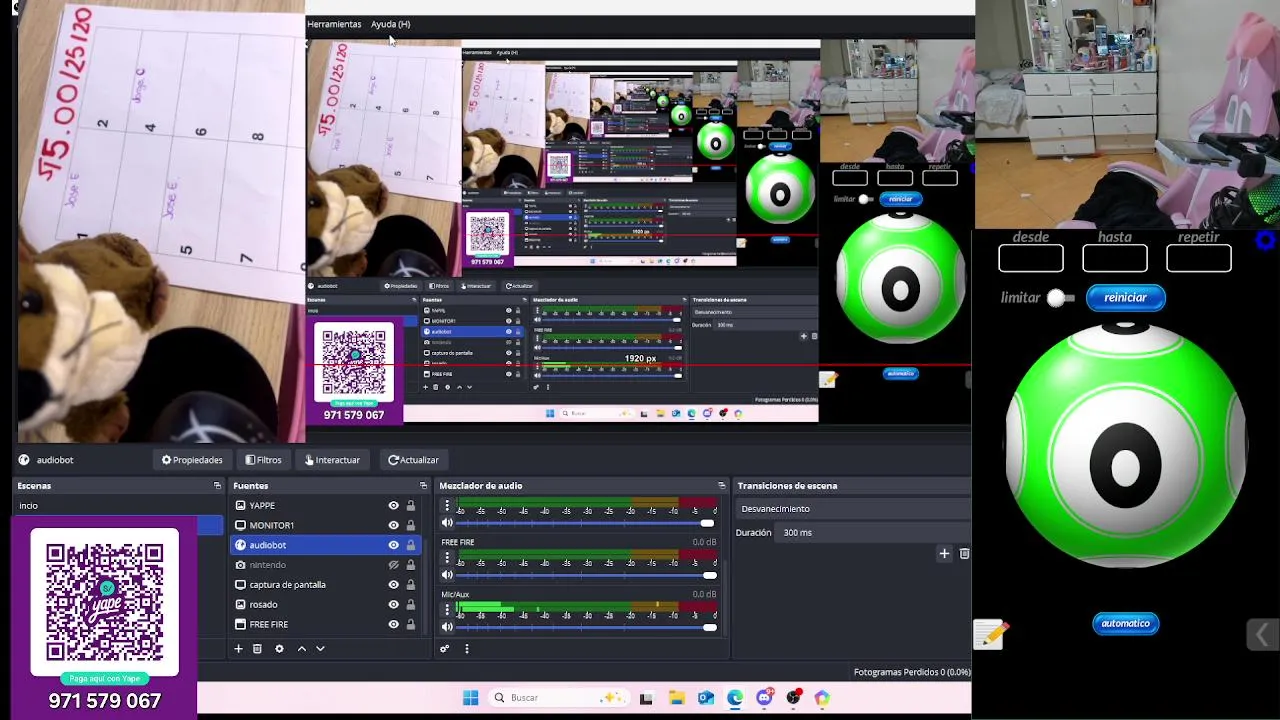Image resolution: width=1280 pixels, height=720 pixels.
Task: Click the desde input field
Action: 1031,259
